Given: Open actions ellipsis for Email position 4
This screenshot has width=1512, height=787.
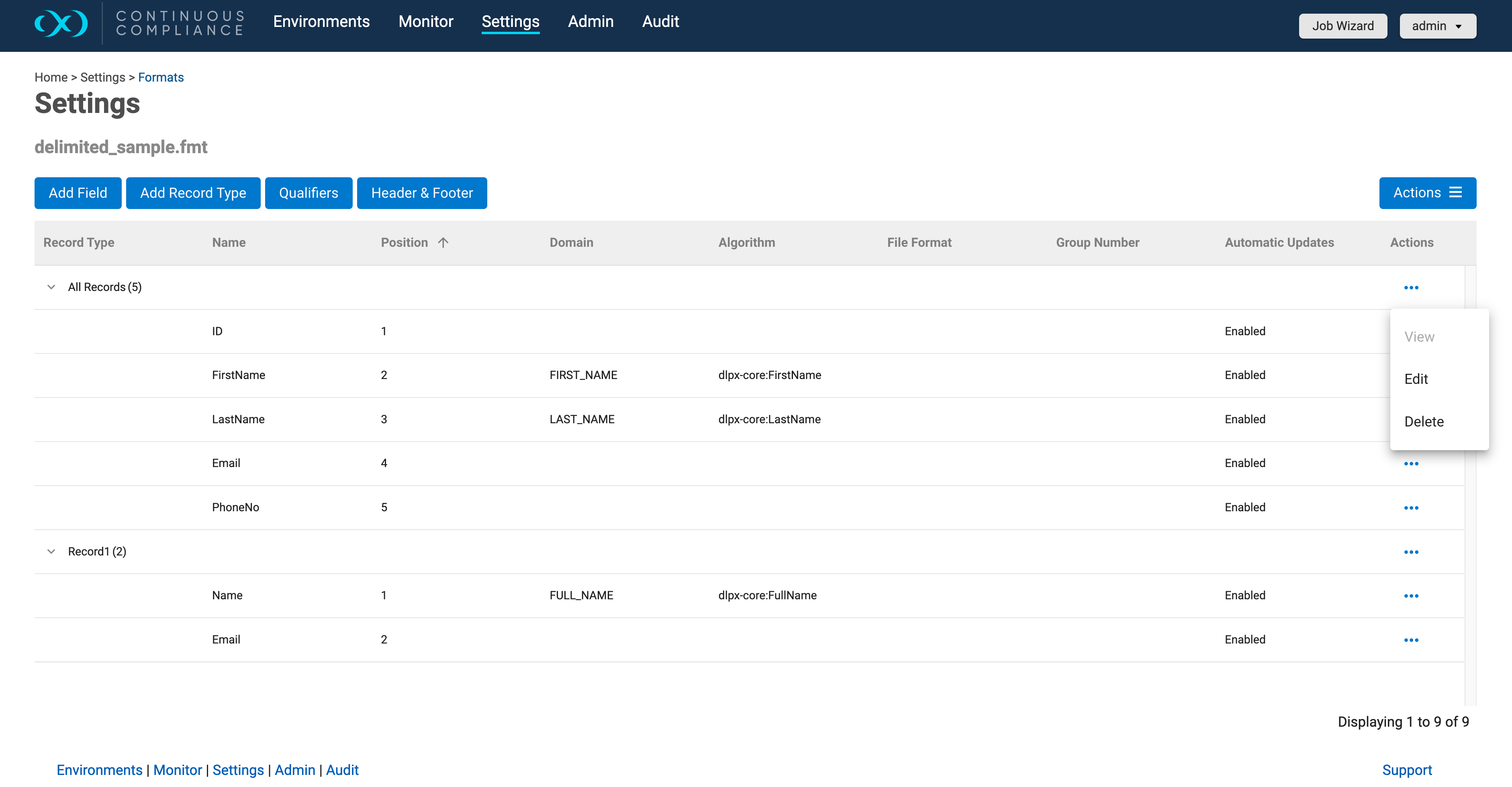Looking at the screenshot, I should 1411,464.
